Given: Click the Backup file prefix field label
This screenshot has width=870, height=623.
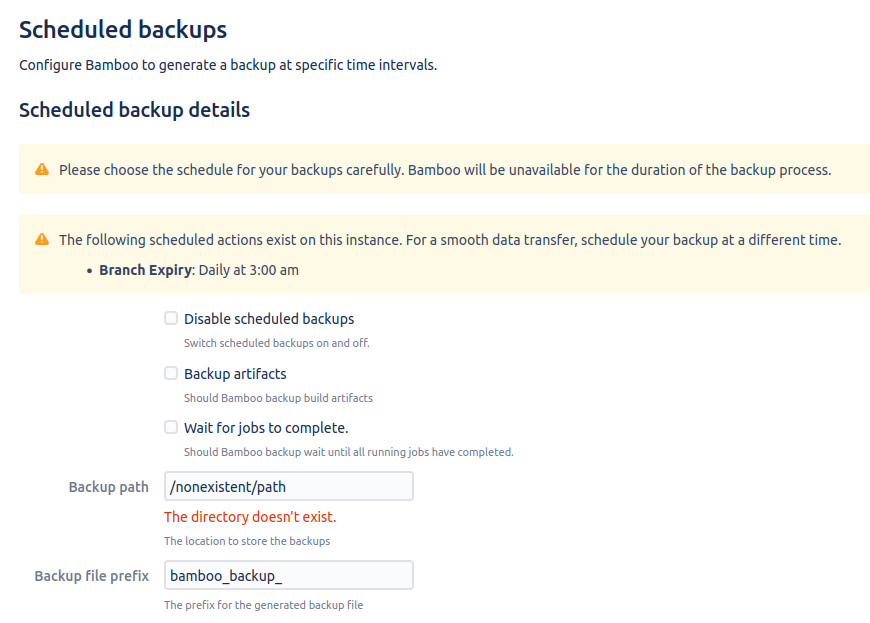Looking at the screenshot, I should tap(92, 576).
